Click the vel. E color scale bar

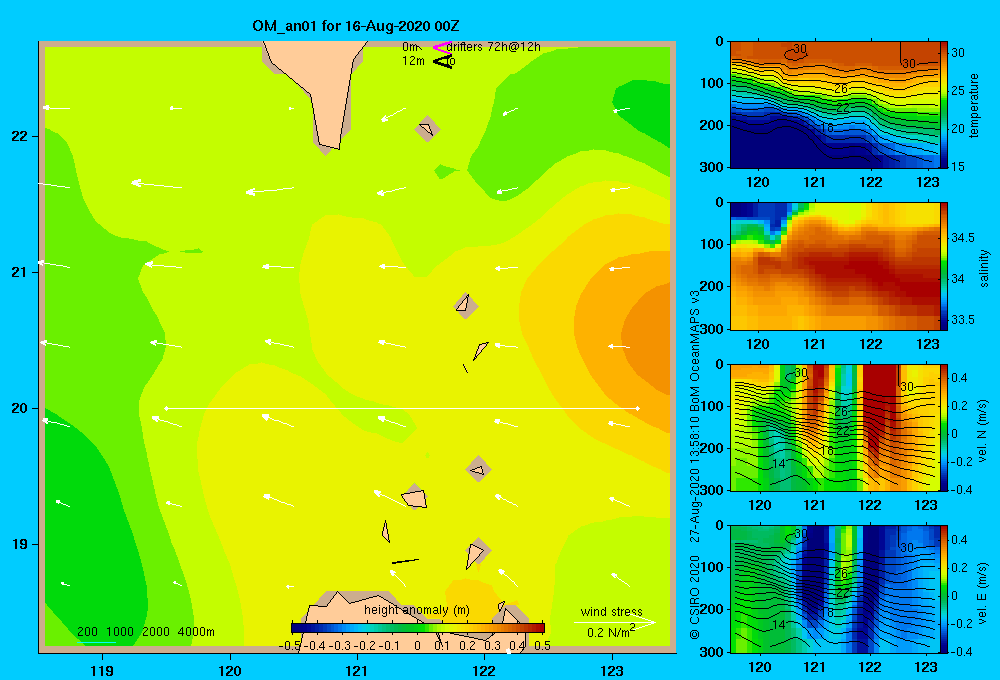click(944, 589)
